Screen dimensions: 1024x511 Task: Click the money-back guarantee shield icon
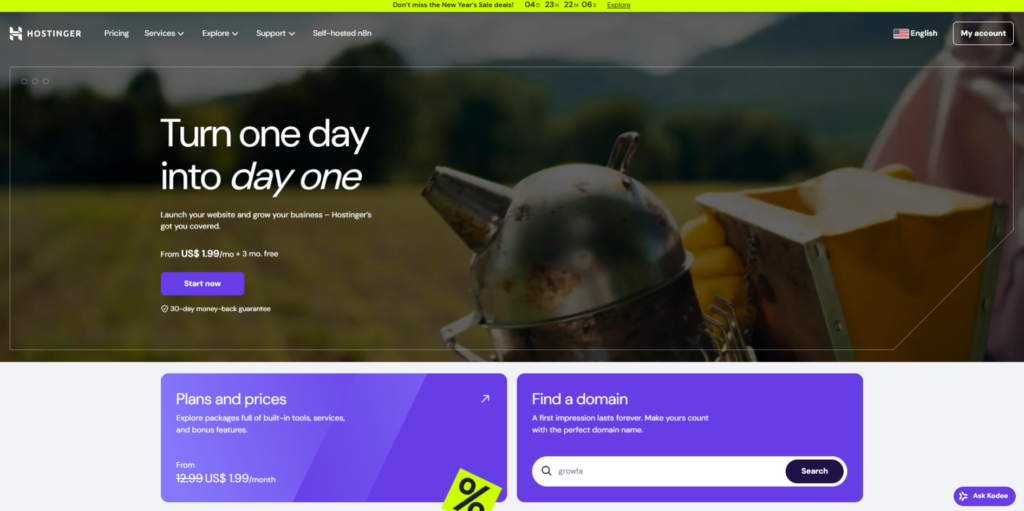tap(165, 308)
